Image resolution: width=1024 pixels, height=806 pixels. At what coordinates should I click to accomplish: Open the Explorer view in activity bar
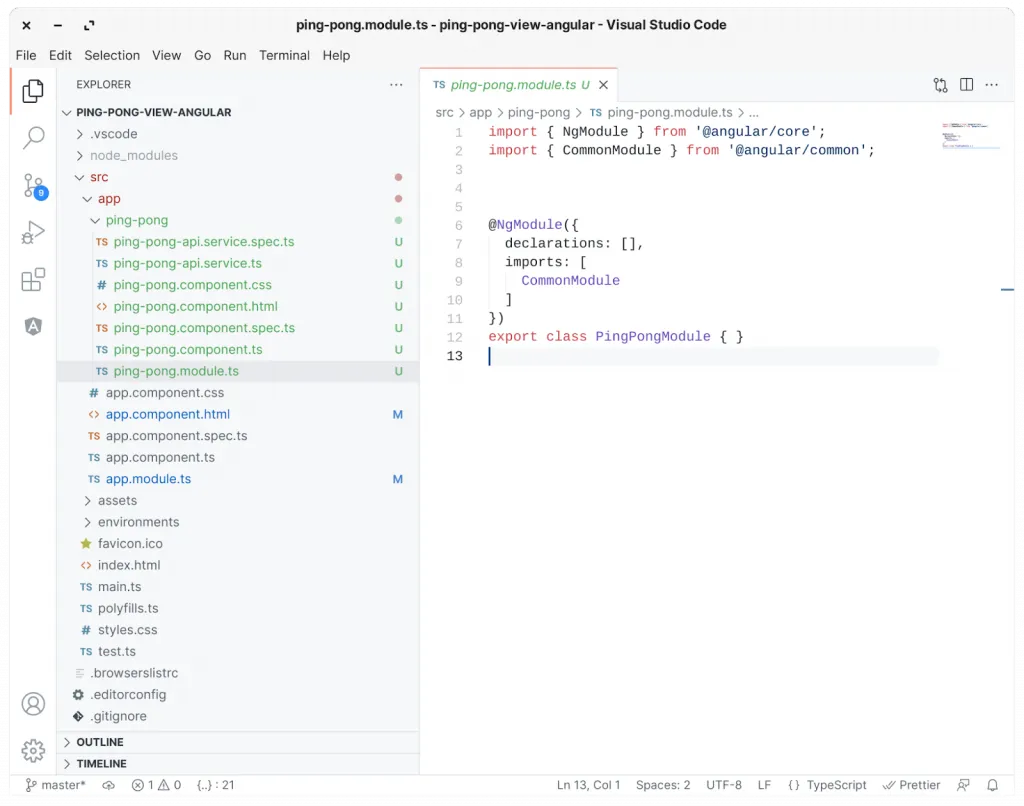[33, 91]
